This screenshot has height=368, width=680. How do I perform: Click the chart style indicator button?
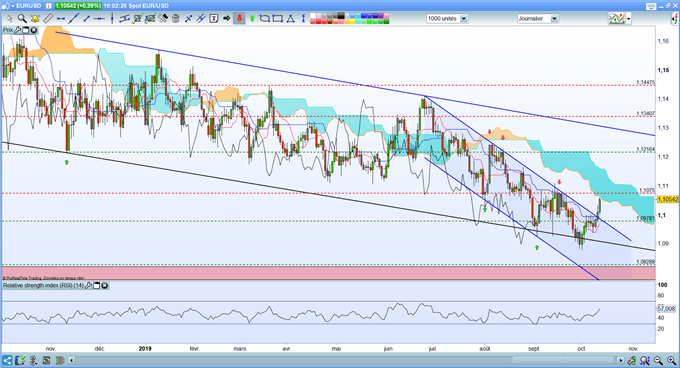coord(617,19)
